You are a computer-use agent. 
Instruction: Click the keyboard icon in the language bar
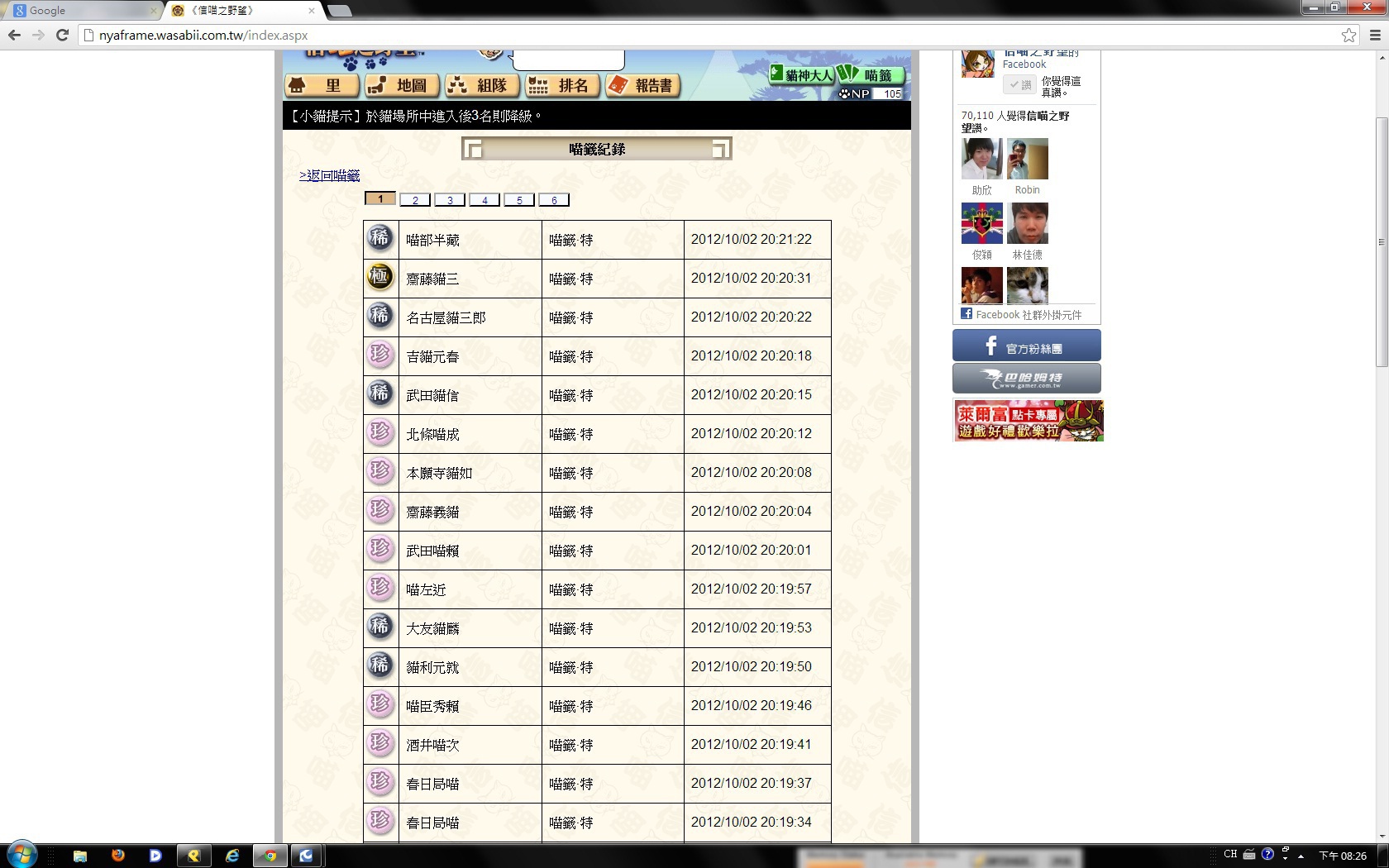point(1249,854)
